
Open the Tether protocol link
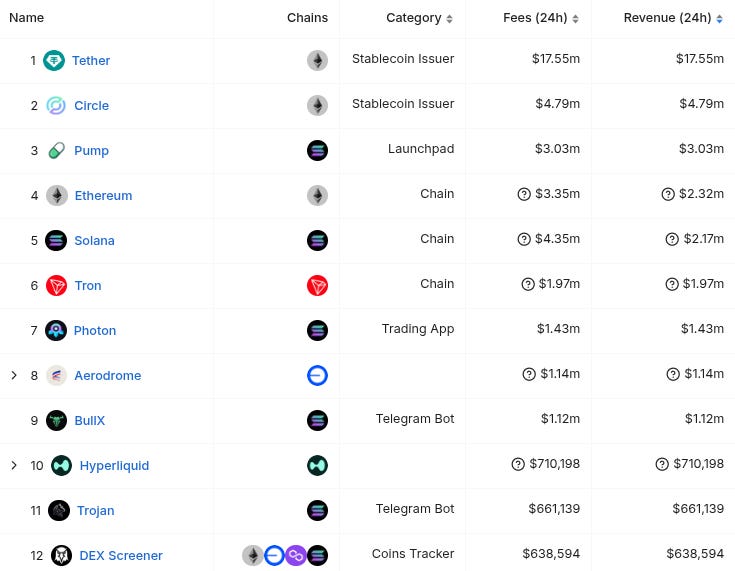click(91, 60)
